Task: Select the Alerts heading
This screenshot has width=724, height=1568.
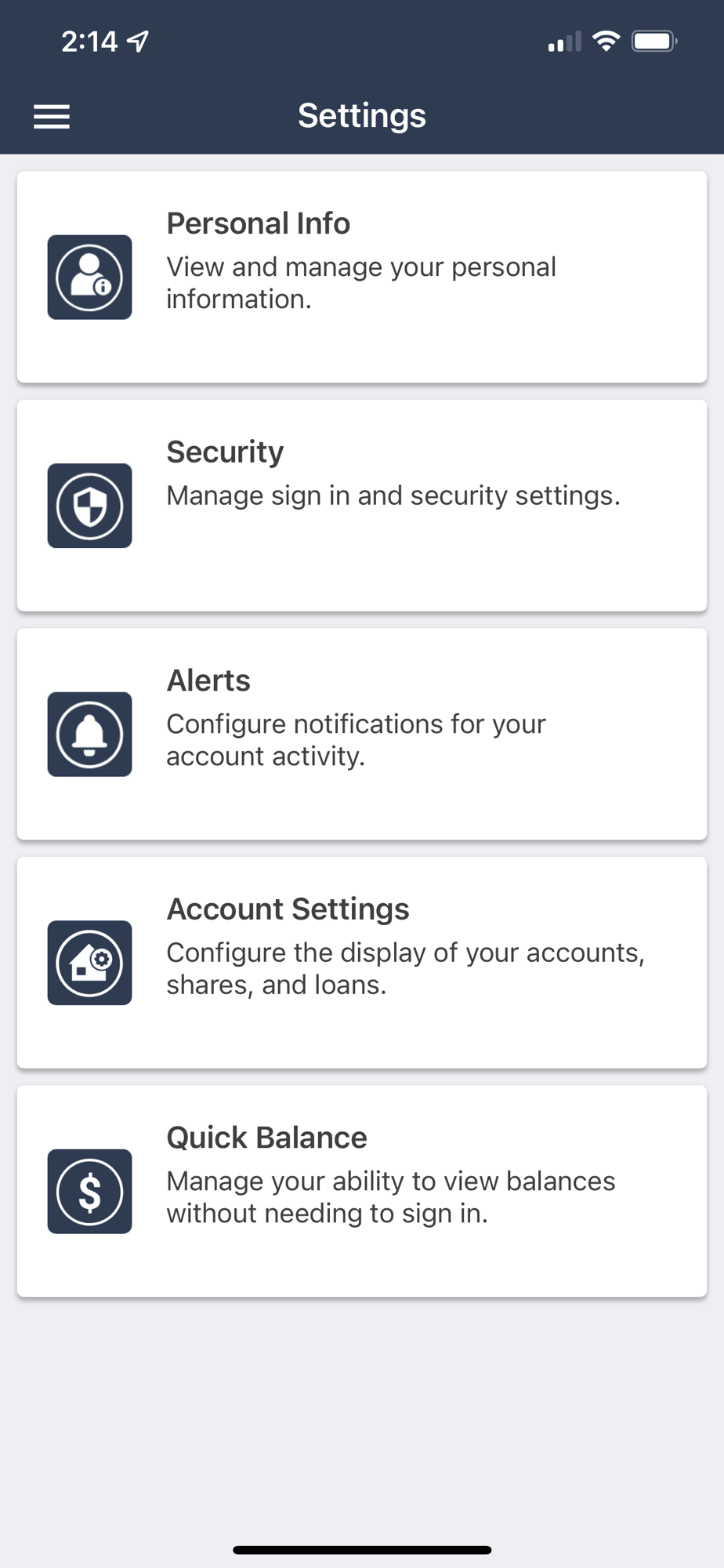Action: [208, 681]
